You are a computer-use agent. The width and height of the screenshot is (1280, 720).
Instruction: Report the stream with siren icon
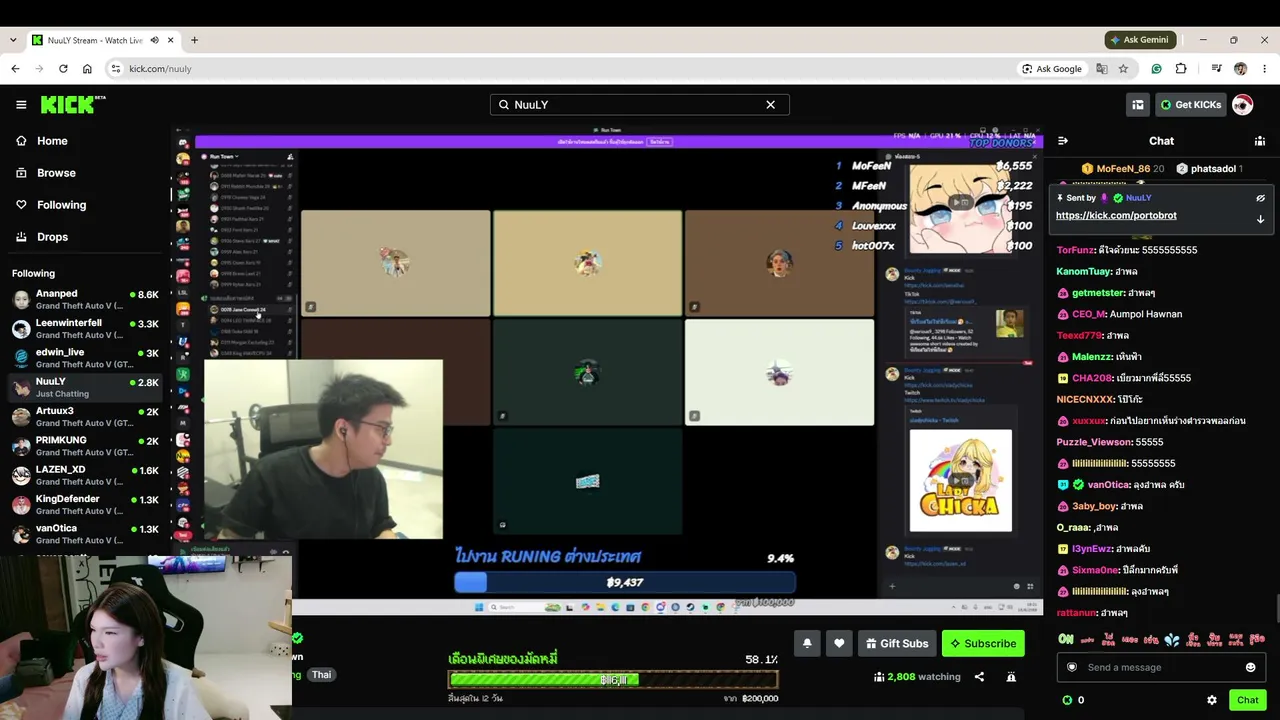(1011, 677)
